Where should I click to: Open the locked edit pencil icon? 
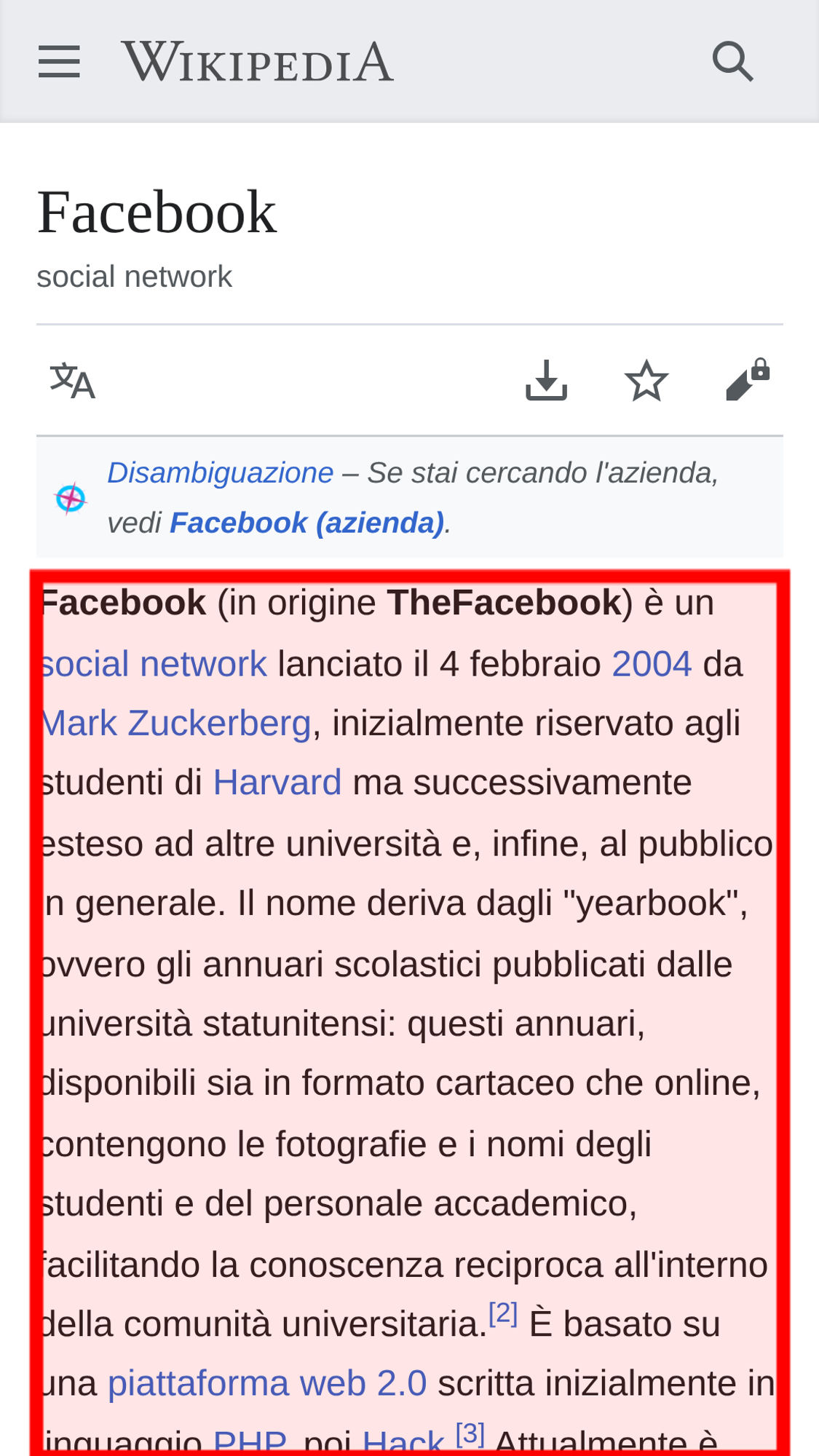click(x=748, y=379)
